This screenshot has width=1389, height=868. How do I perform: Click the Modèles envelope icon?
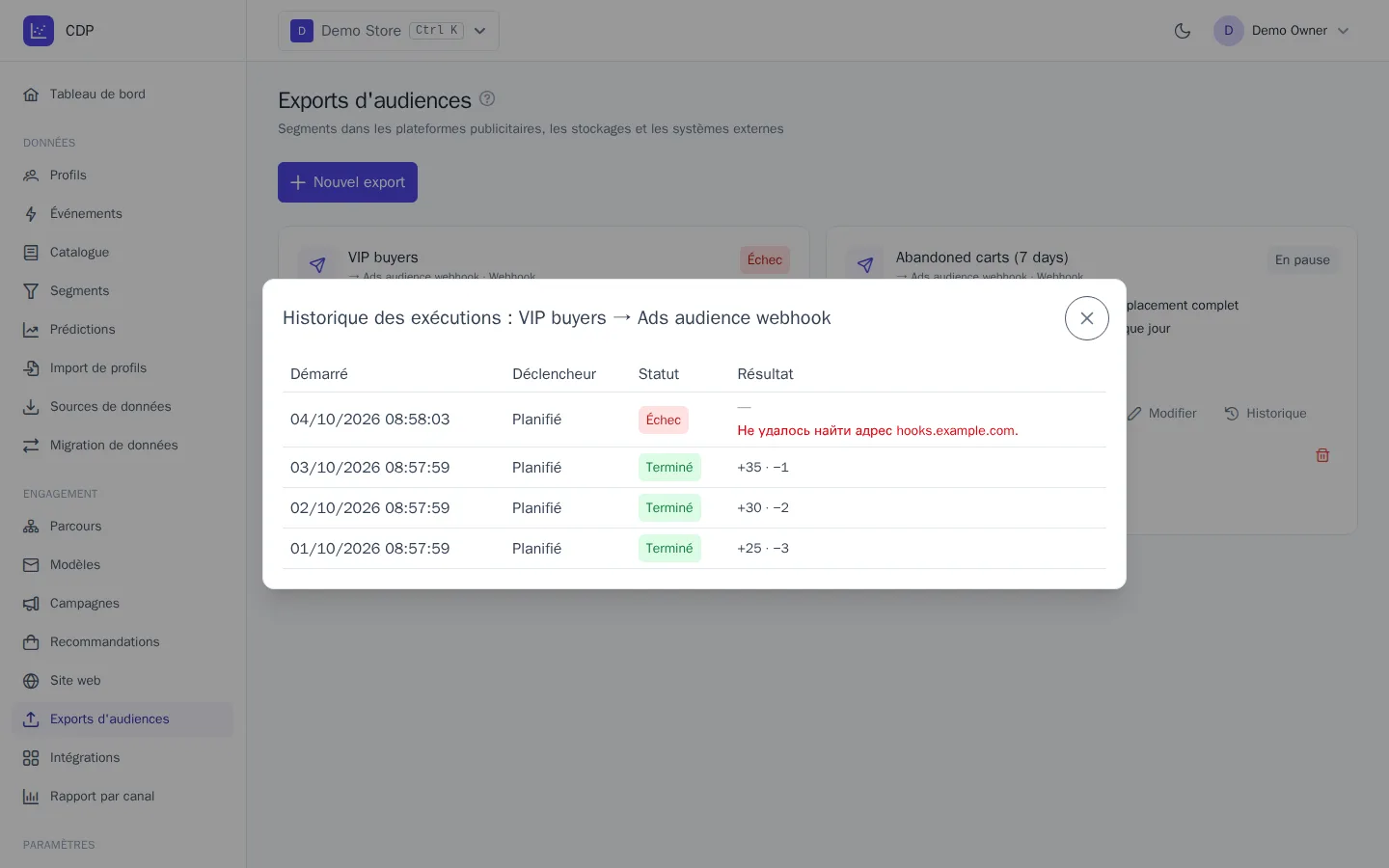pos(31,565)
